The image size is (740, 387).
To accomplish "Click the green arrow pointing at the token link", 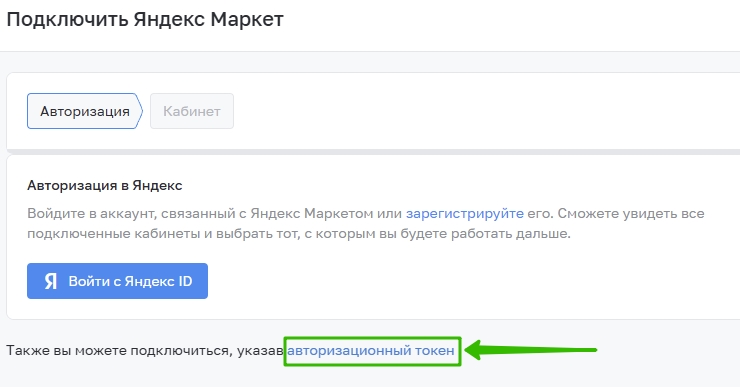I will point(530,350).
